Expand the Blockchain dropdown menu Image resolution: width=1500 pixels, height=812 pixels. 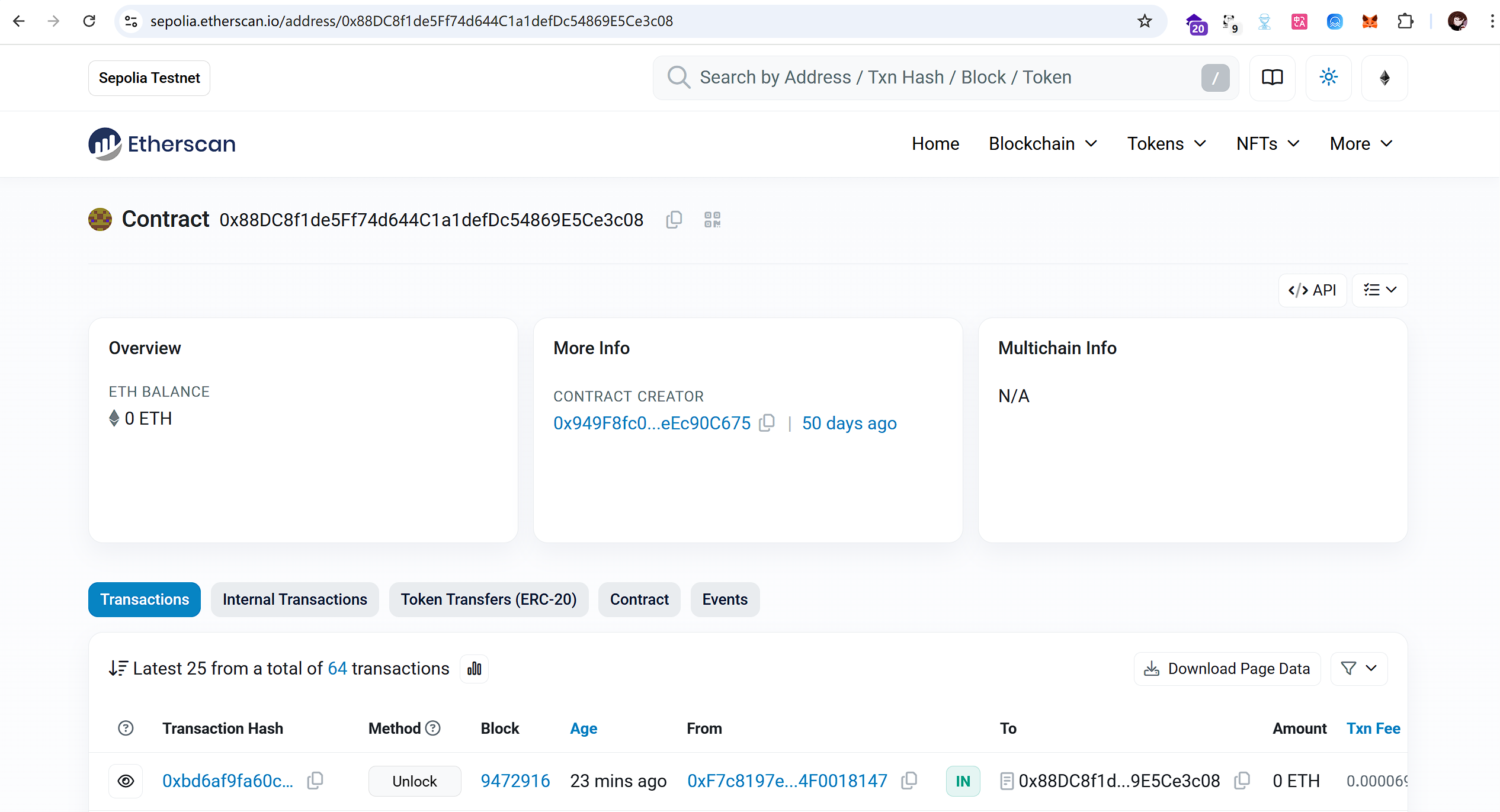(1043, 144)
